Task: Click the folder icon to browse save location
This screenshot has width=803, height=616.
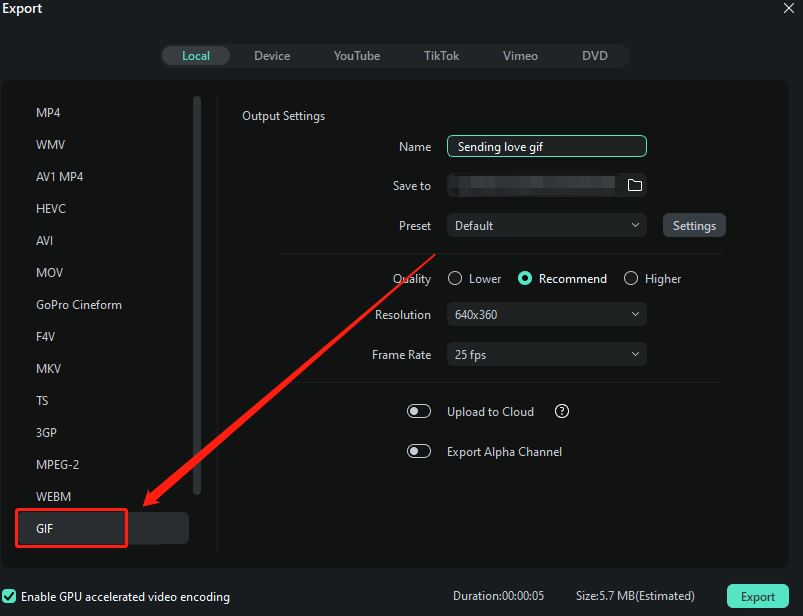Action: [634, 185]
